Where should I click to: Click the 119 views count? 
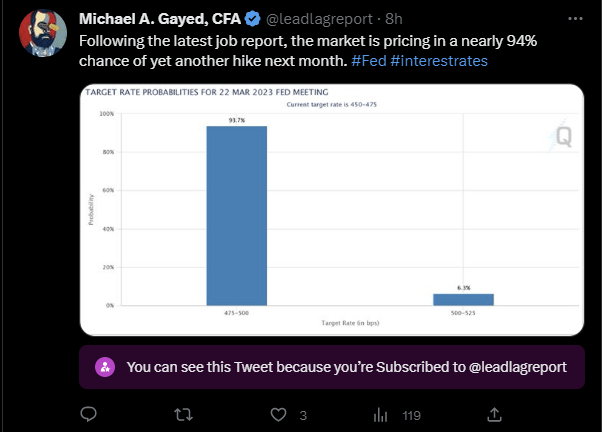click(x=412, y=415)
